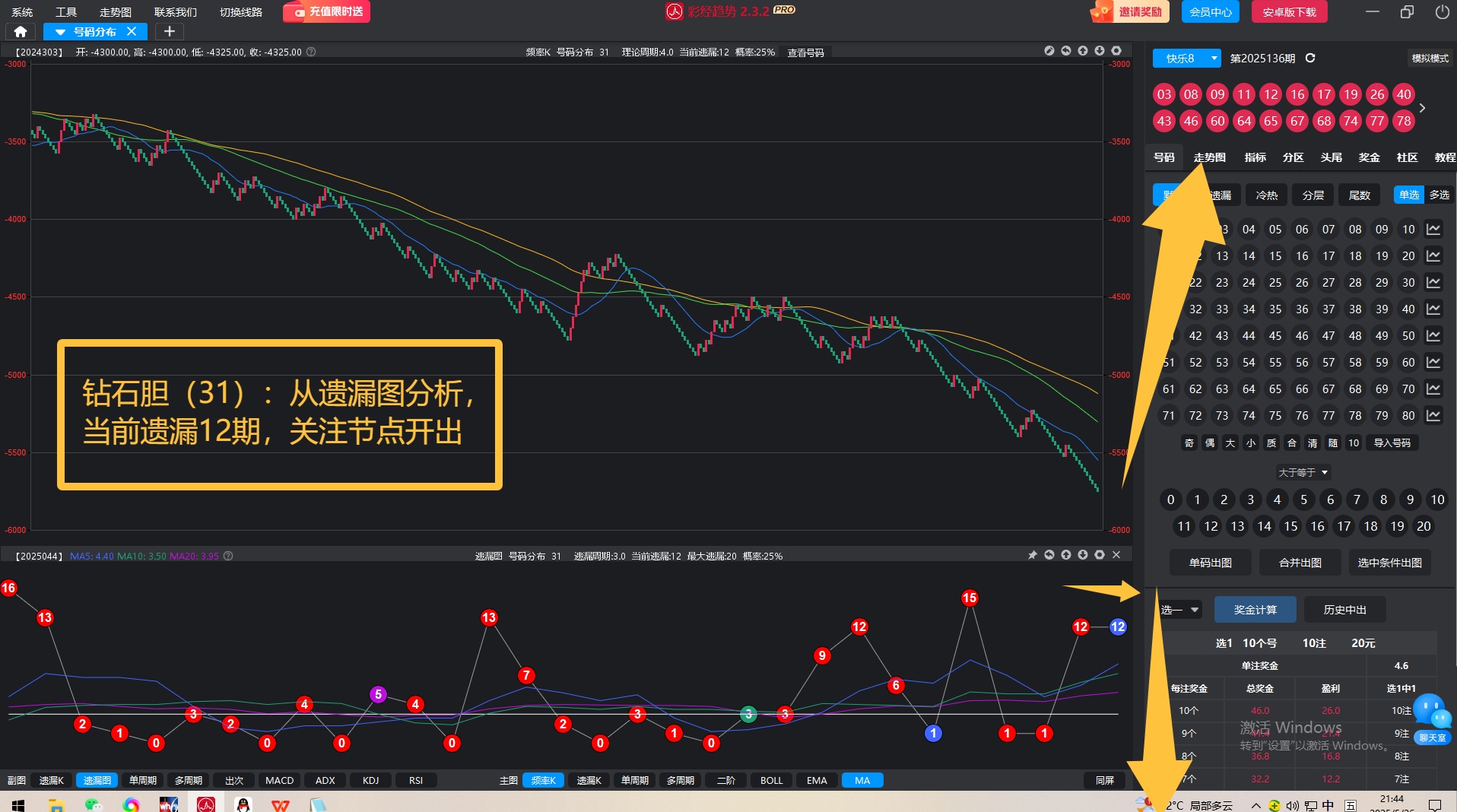Image resolution: width=1457 pixels, height=812 pixels.
Task: Toggle 合 composite number filter
Action: 1292,442
